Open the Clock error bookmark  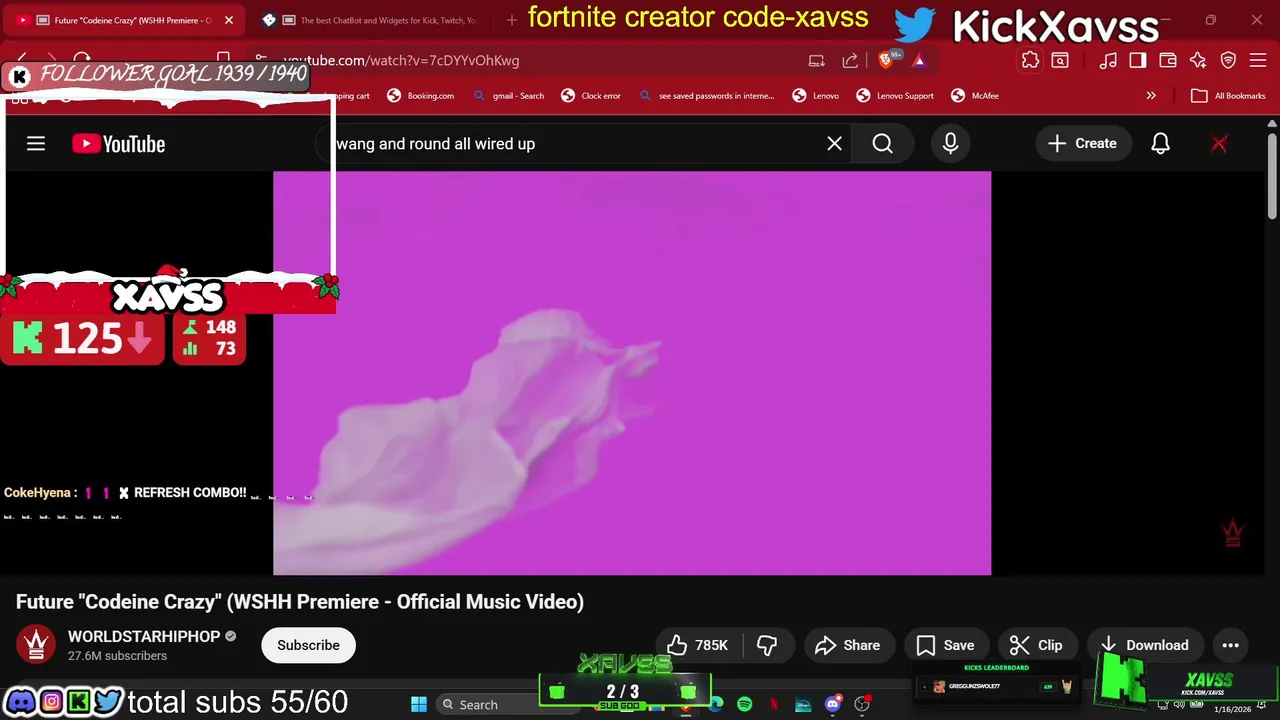pos(591,96)
